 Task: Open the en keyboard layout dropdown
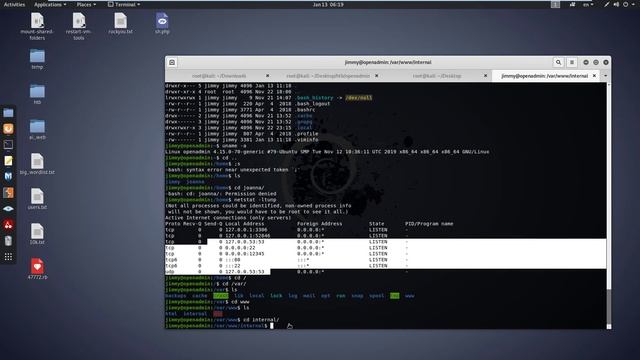pyautogui.click(x=588, y=4)
